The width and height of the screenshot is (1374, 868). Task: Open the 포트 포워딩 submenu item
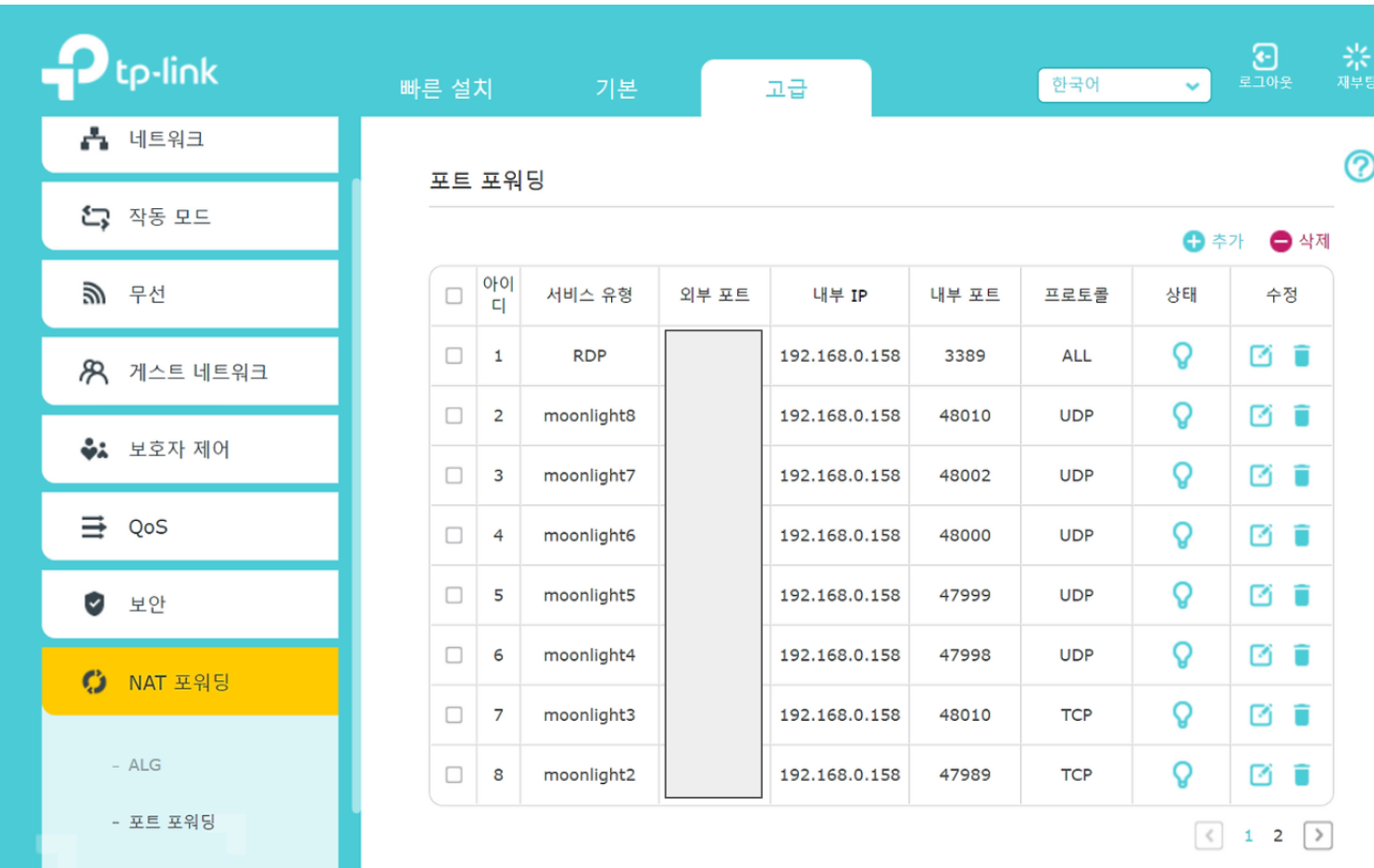tap(171, 822)
